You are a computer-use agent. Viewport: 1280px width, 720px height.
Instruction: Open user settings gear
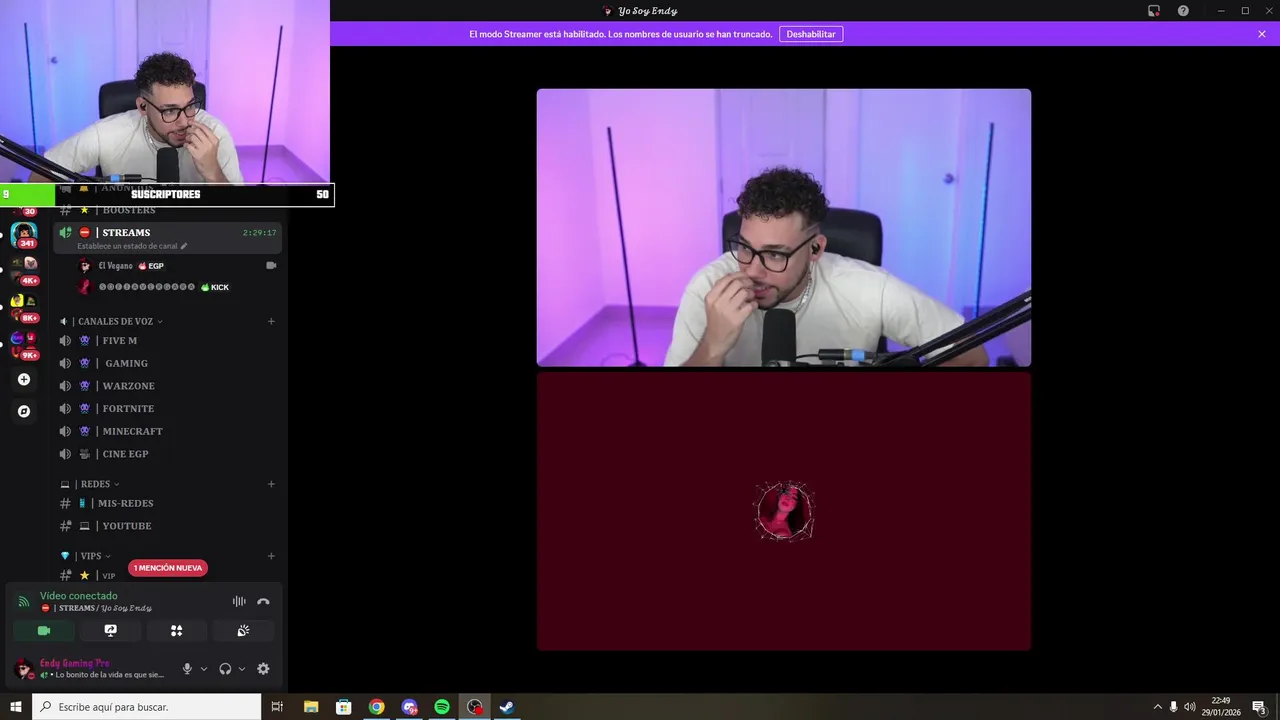click(x=263, y=669)
